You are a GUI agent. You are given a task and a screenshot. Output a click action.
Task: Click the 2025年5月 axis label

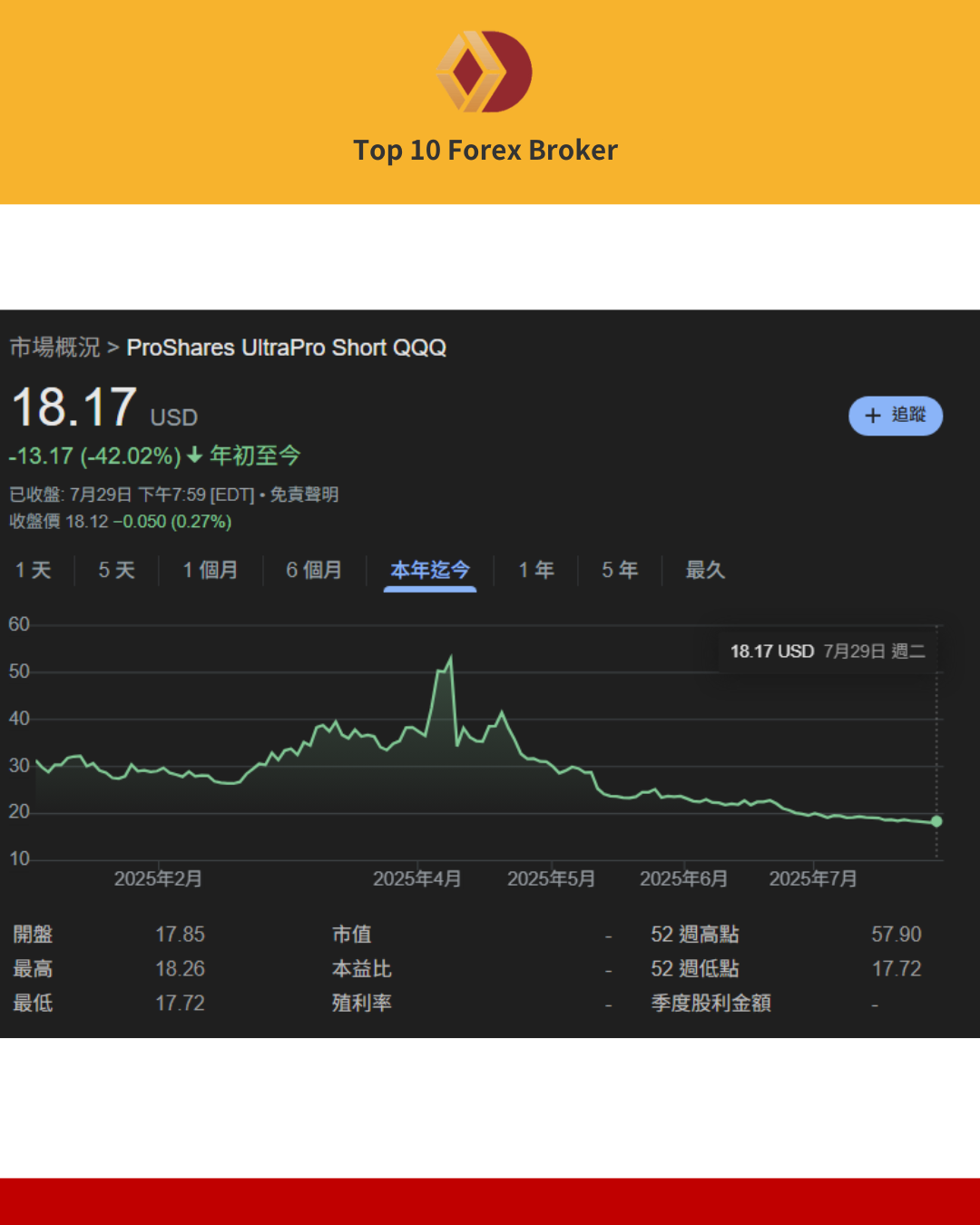pyautogui.click(x=552, y=878)
